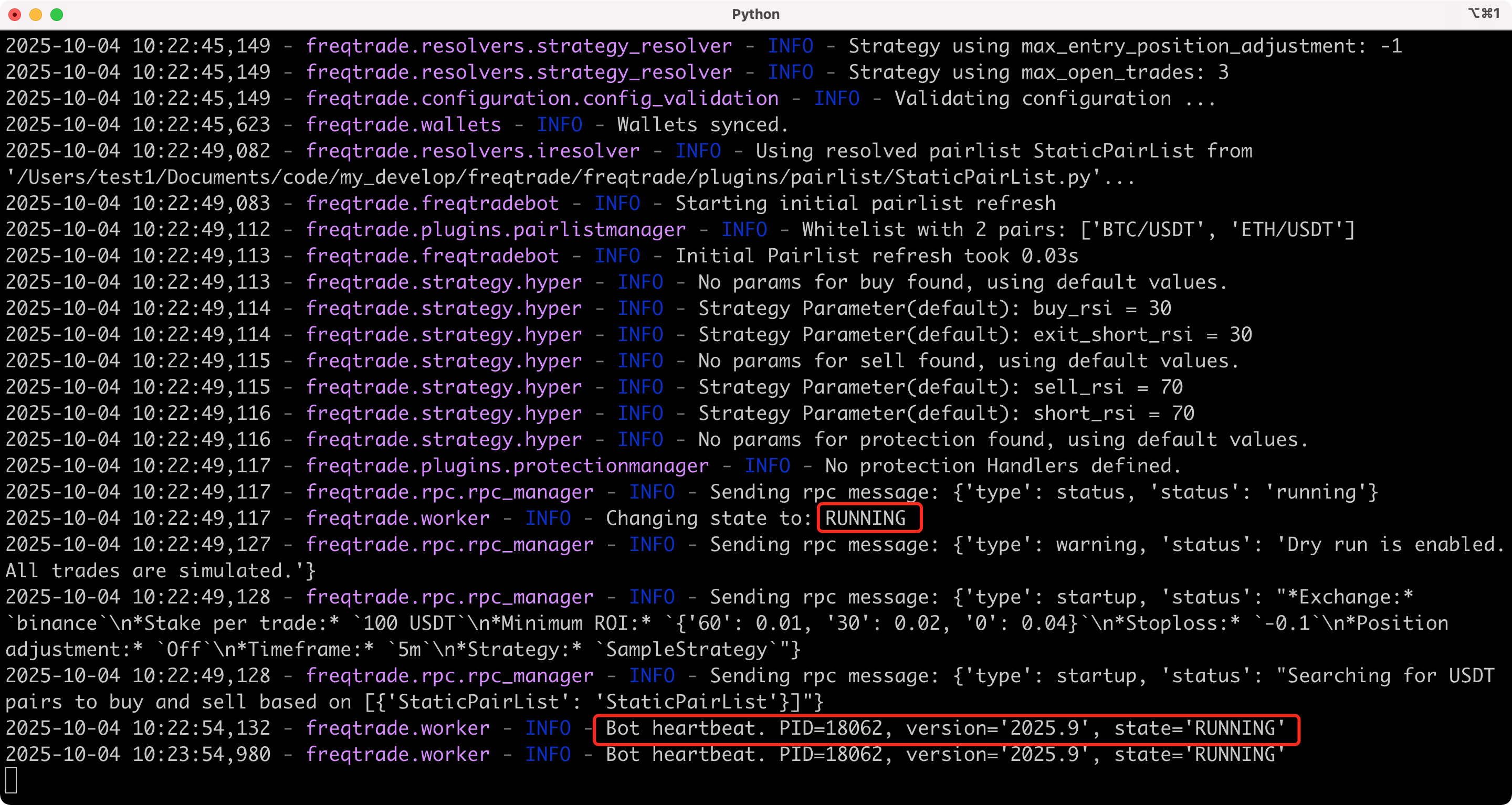Click freqtrade.plugins.protectionmanager module name
Viewport: 1512px width, 805px height.
point(507,466)
